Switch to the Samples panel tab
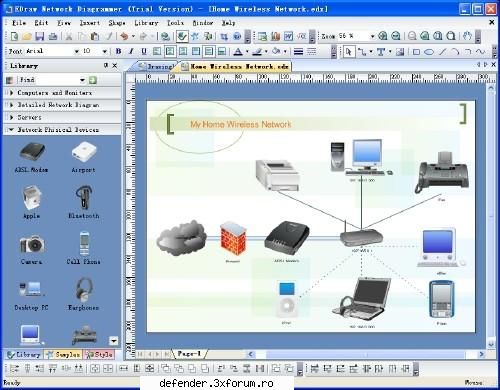The height and width of the screenshot is (390, 500). [x=63, y=354]
